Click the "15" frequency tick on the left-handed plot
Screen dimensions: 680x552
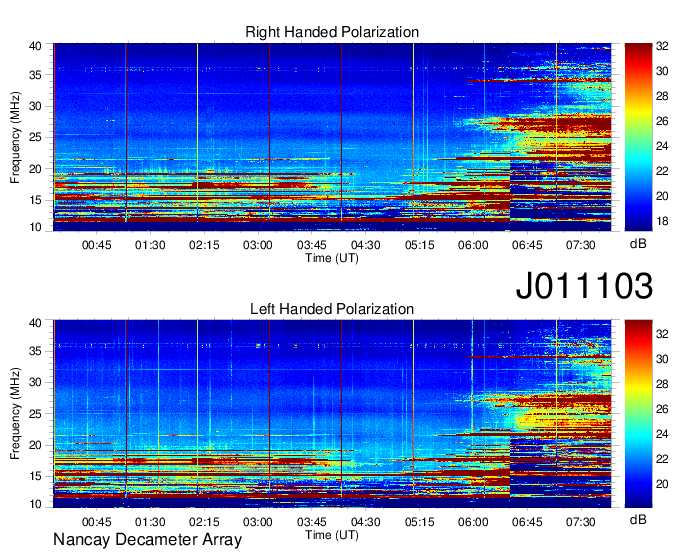[x=36, y=477]
